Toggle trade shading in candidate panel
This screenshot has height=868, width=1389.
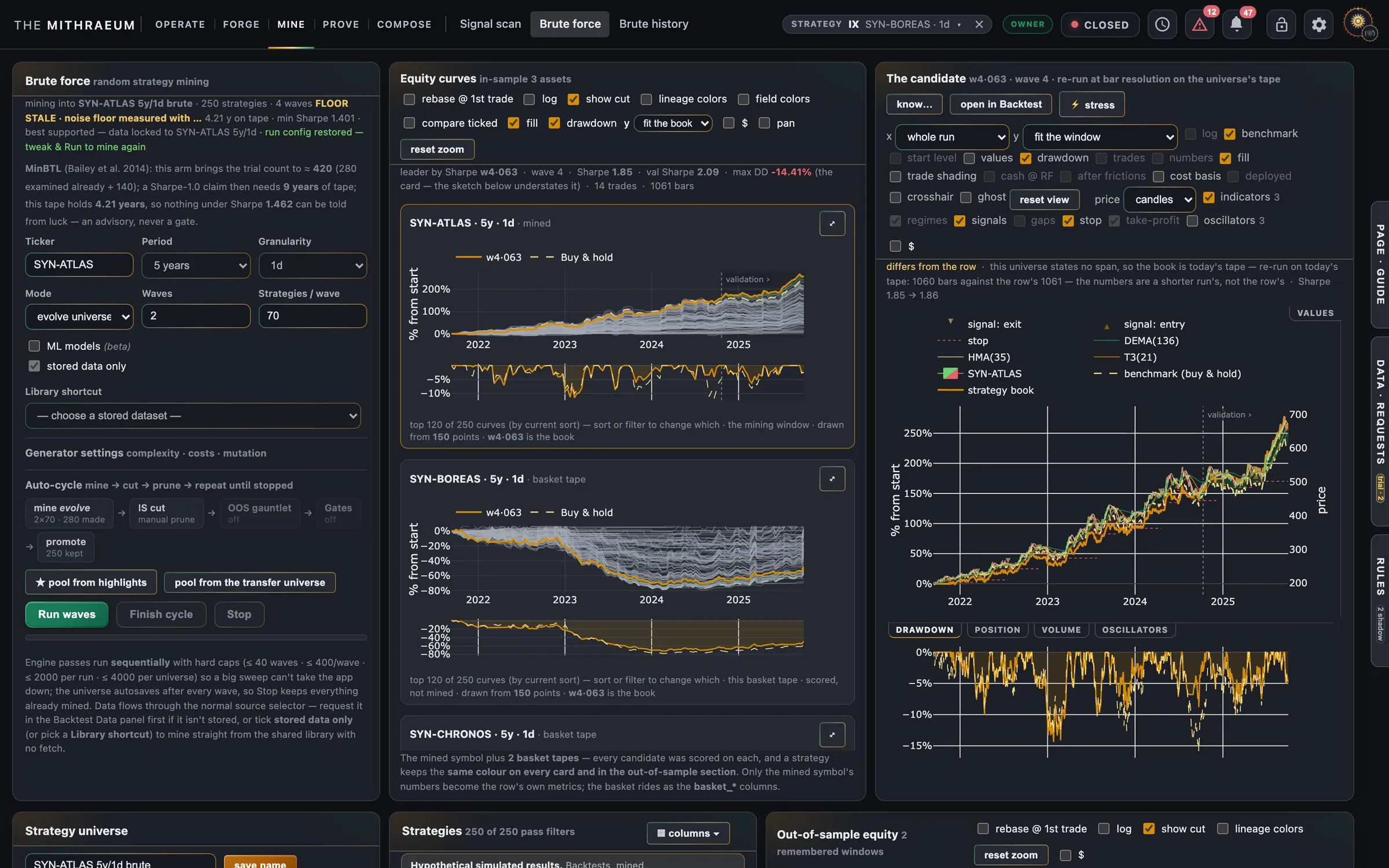coord(895,176)
